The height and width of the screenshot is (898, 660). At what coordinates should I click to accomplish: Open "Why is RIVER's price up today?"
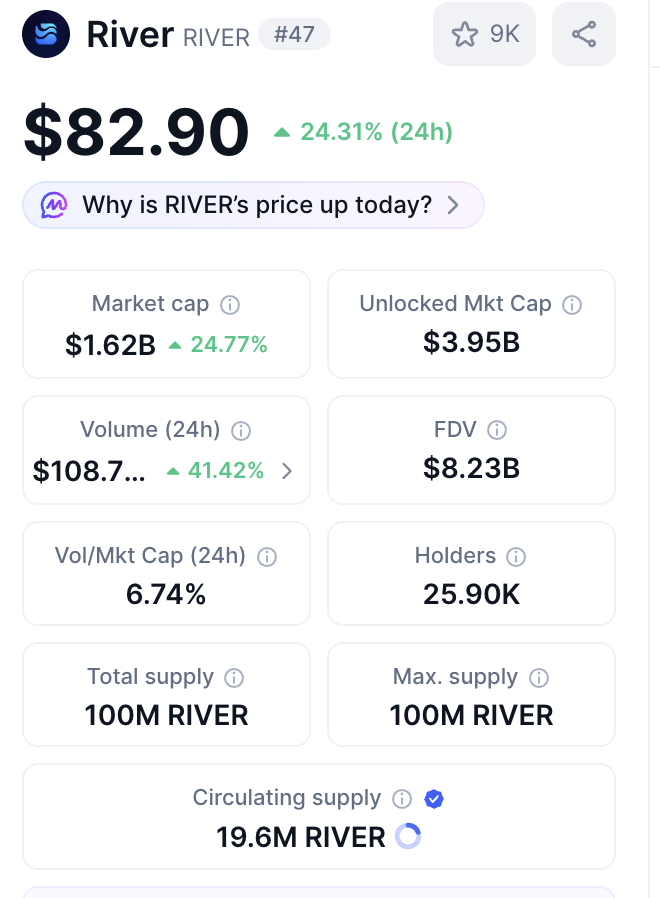pyautogui.click(x=257, y=205)
